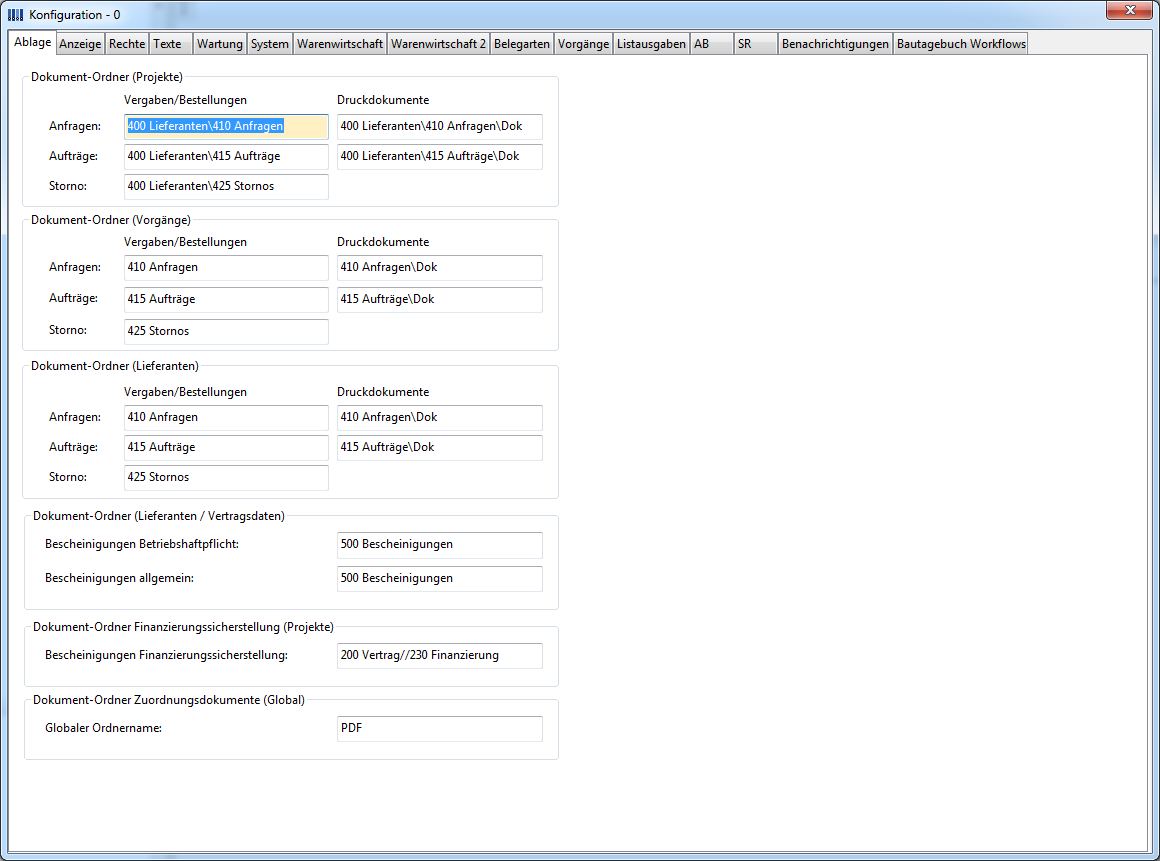The image size is (1160, 861).
Task: Select the Warenwirtschaft tab
Action: coord(340,44)
